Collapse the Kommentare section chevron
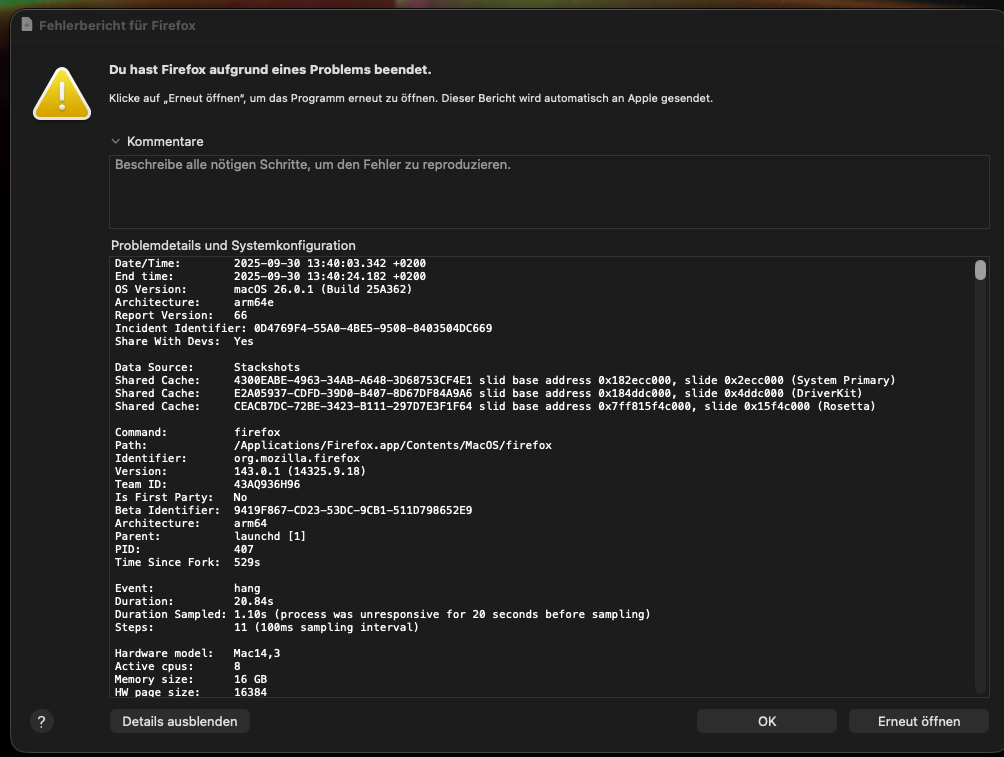 coord(115,142)
